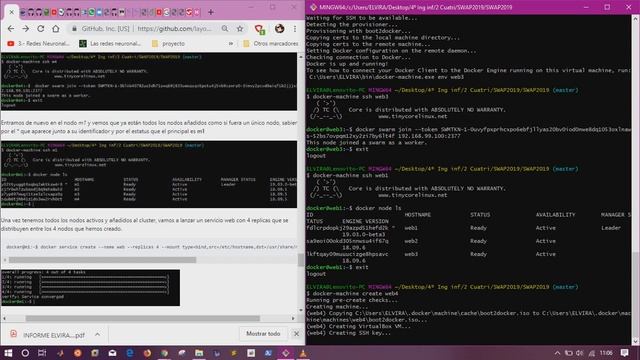Click the MINGW64 window title icon
640x360 pixels.
point(313,7)
